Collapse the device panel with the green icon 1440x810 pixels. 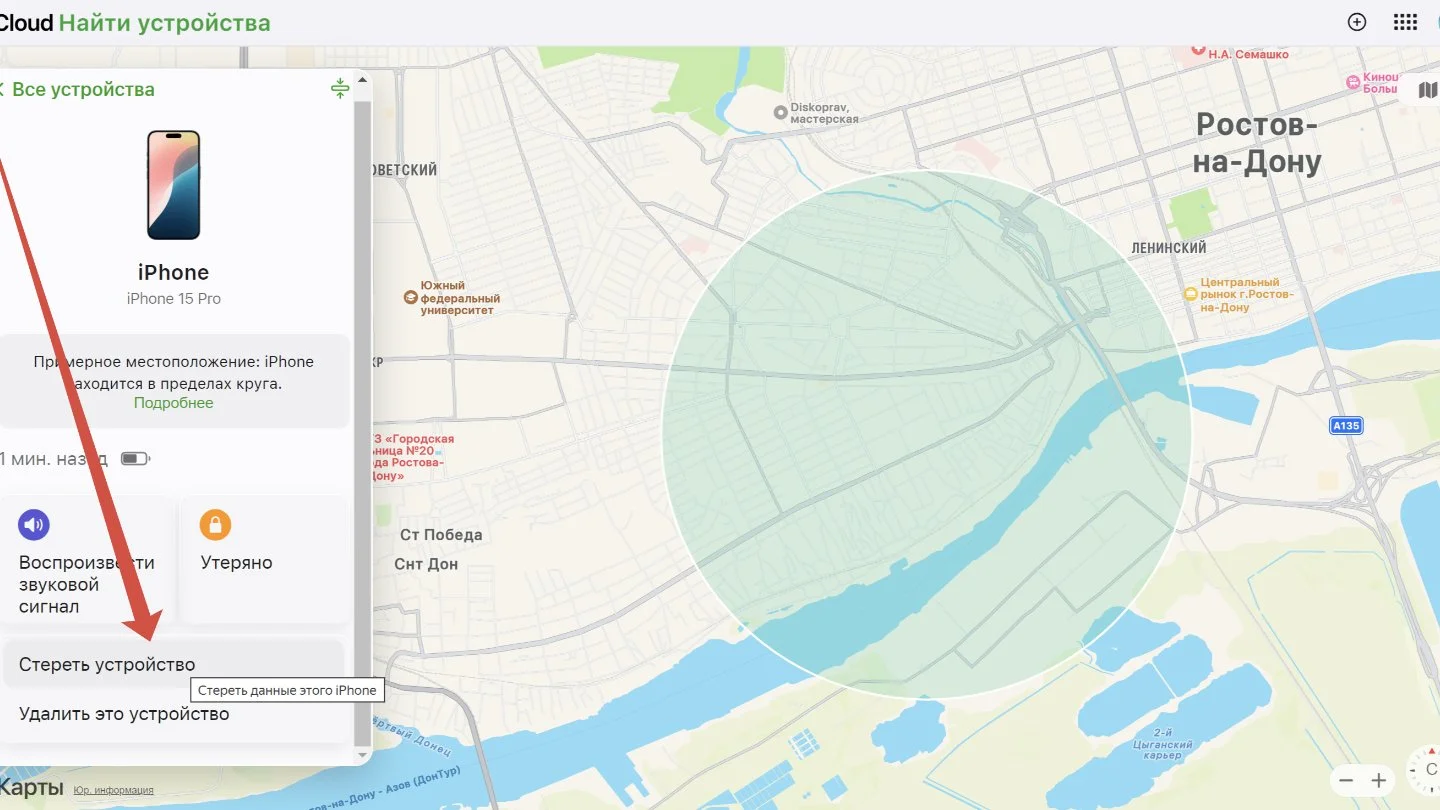click(x=340, y=88)
